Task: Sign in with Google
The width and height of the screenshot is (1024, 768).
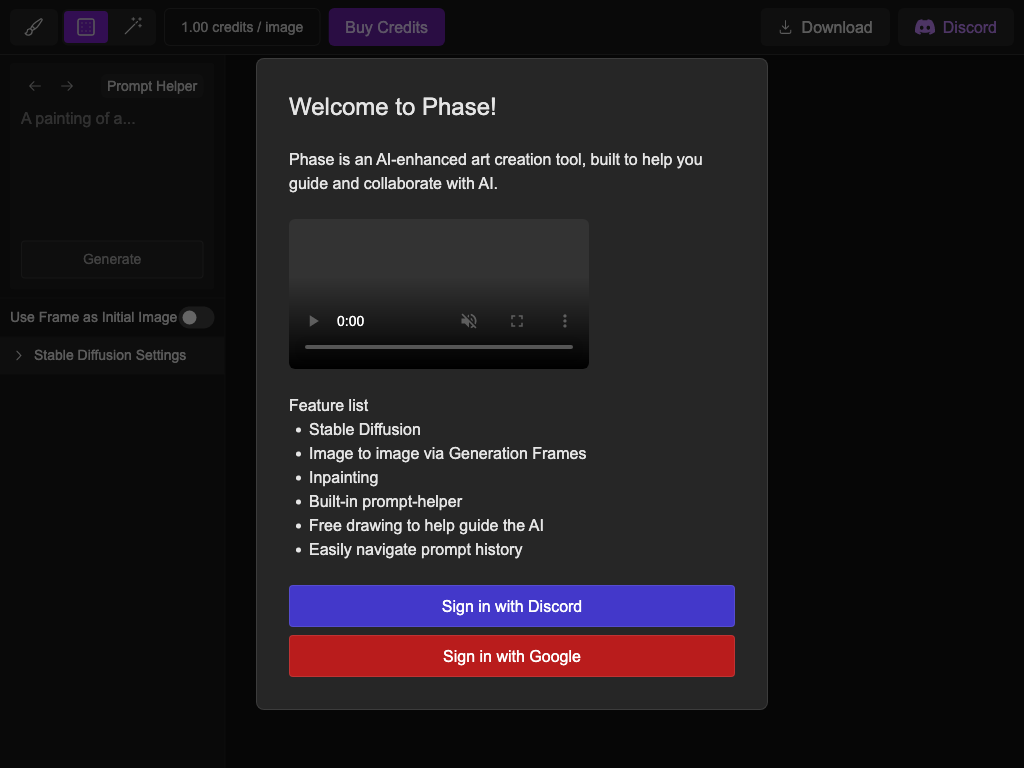Action: [512, 656]
